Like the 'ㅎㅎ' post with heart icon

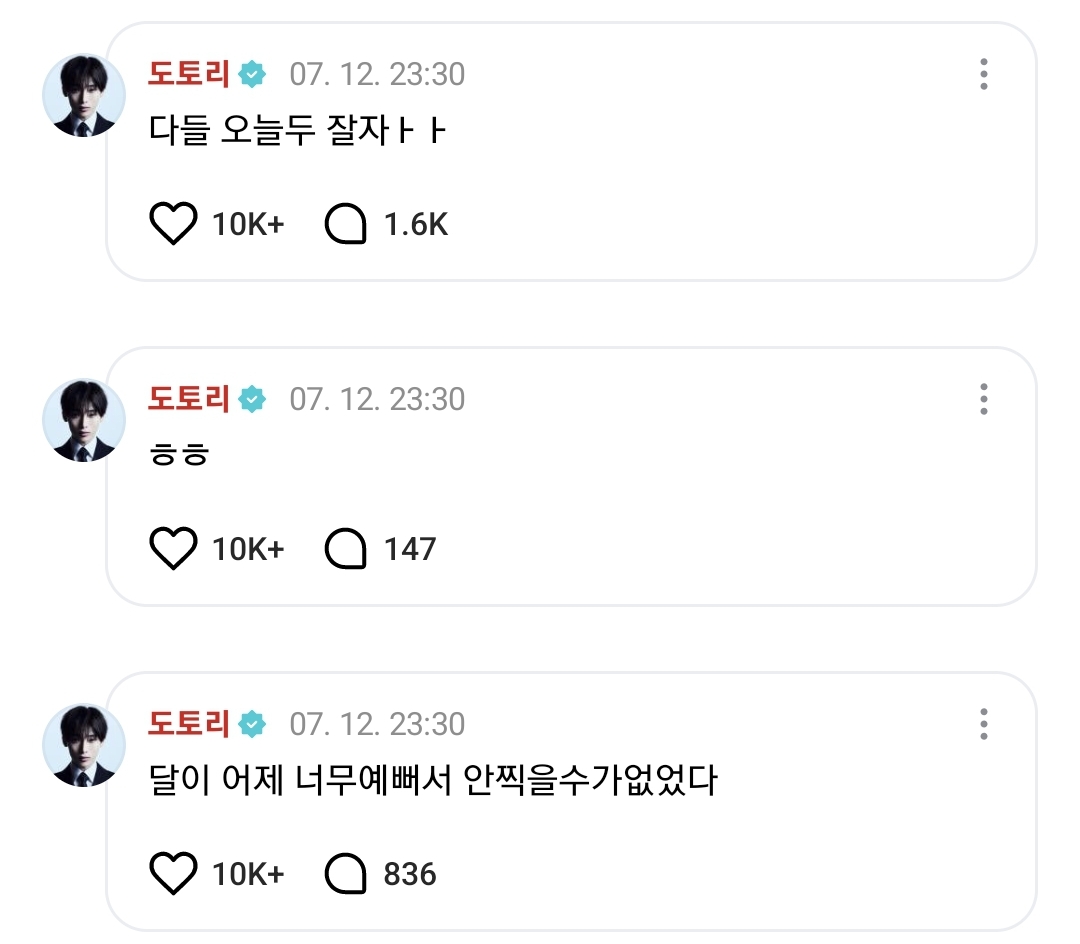174,549
